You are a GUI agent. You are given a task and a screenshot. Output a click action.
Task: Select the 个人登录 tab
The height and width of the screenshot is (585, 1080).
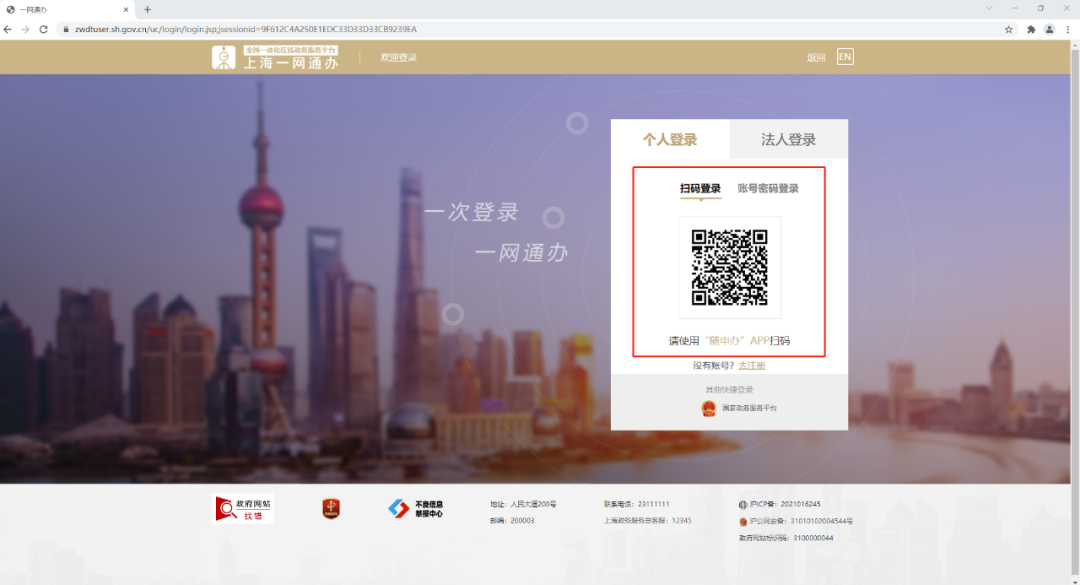pos(673,139)
